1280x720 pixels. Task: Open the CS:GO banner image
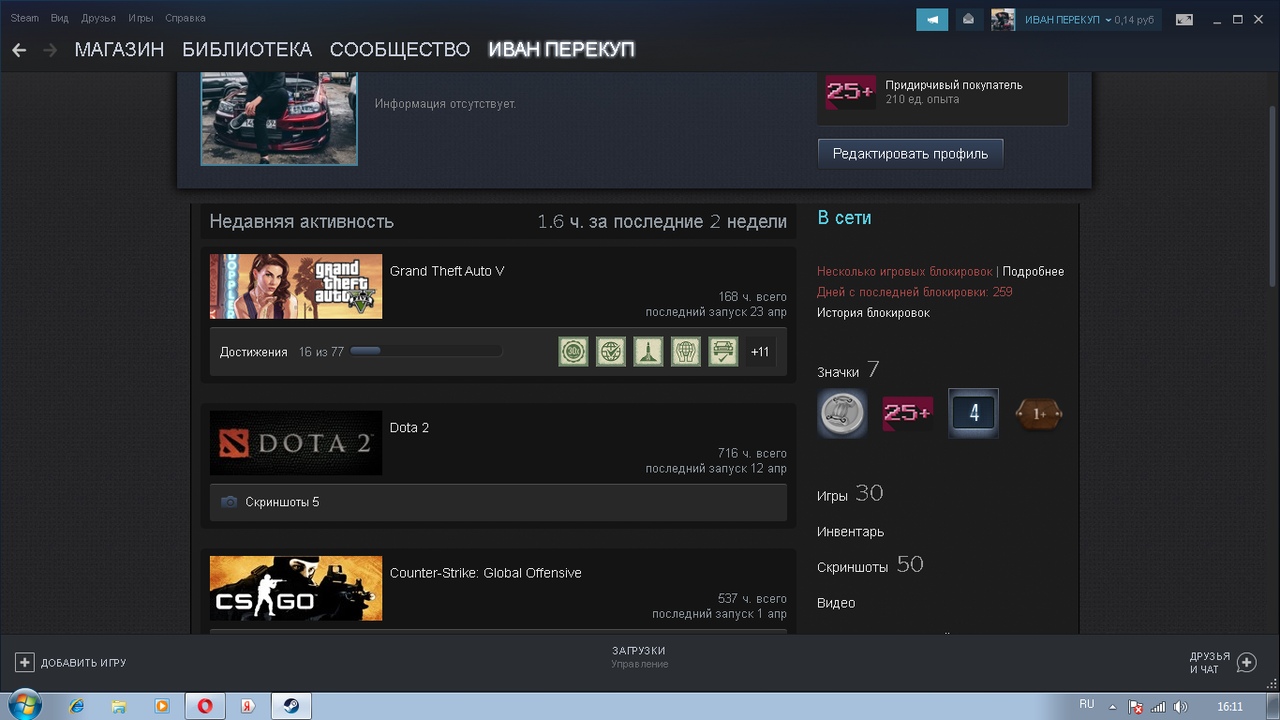click(296, 588)
